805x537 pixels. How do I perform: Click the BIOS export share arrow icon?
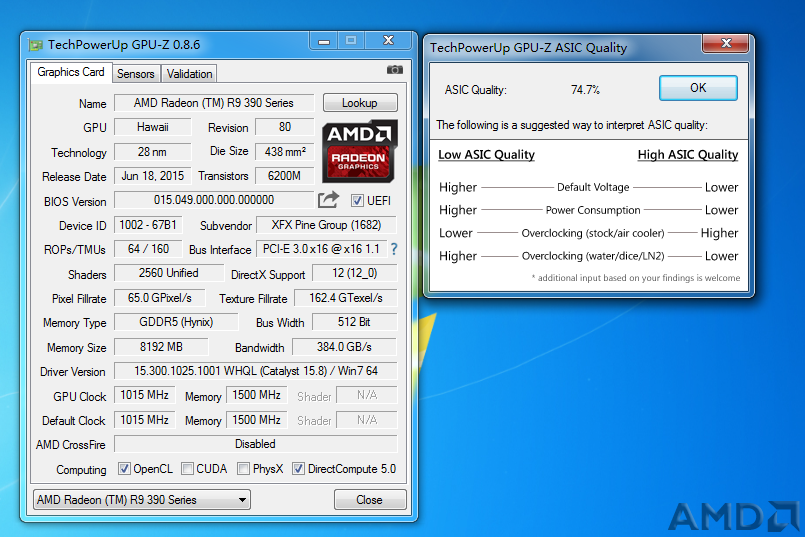coord(329,200)
